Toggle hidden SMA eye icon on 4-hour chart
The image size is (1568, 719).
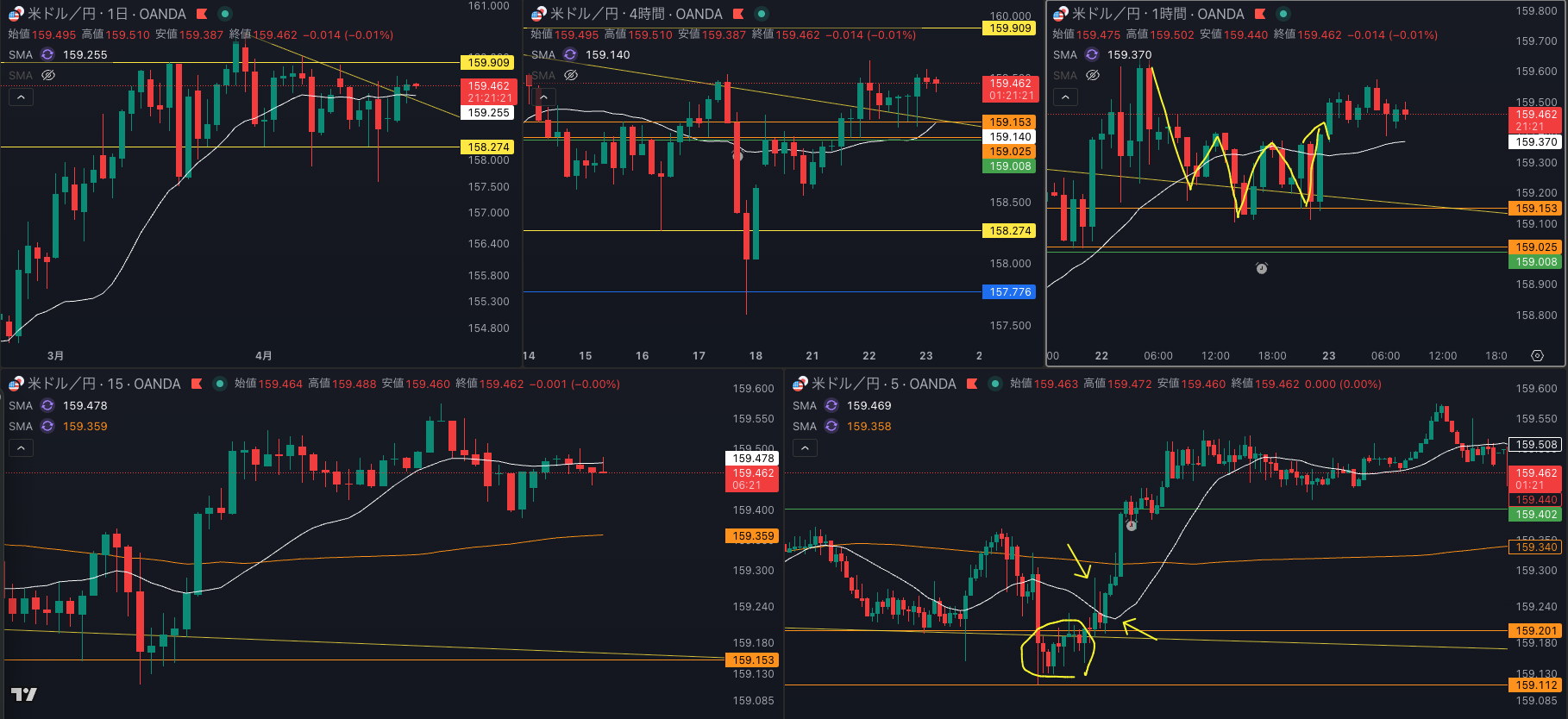(570, 75)
